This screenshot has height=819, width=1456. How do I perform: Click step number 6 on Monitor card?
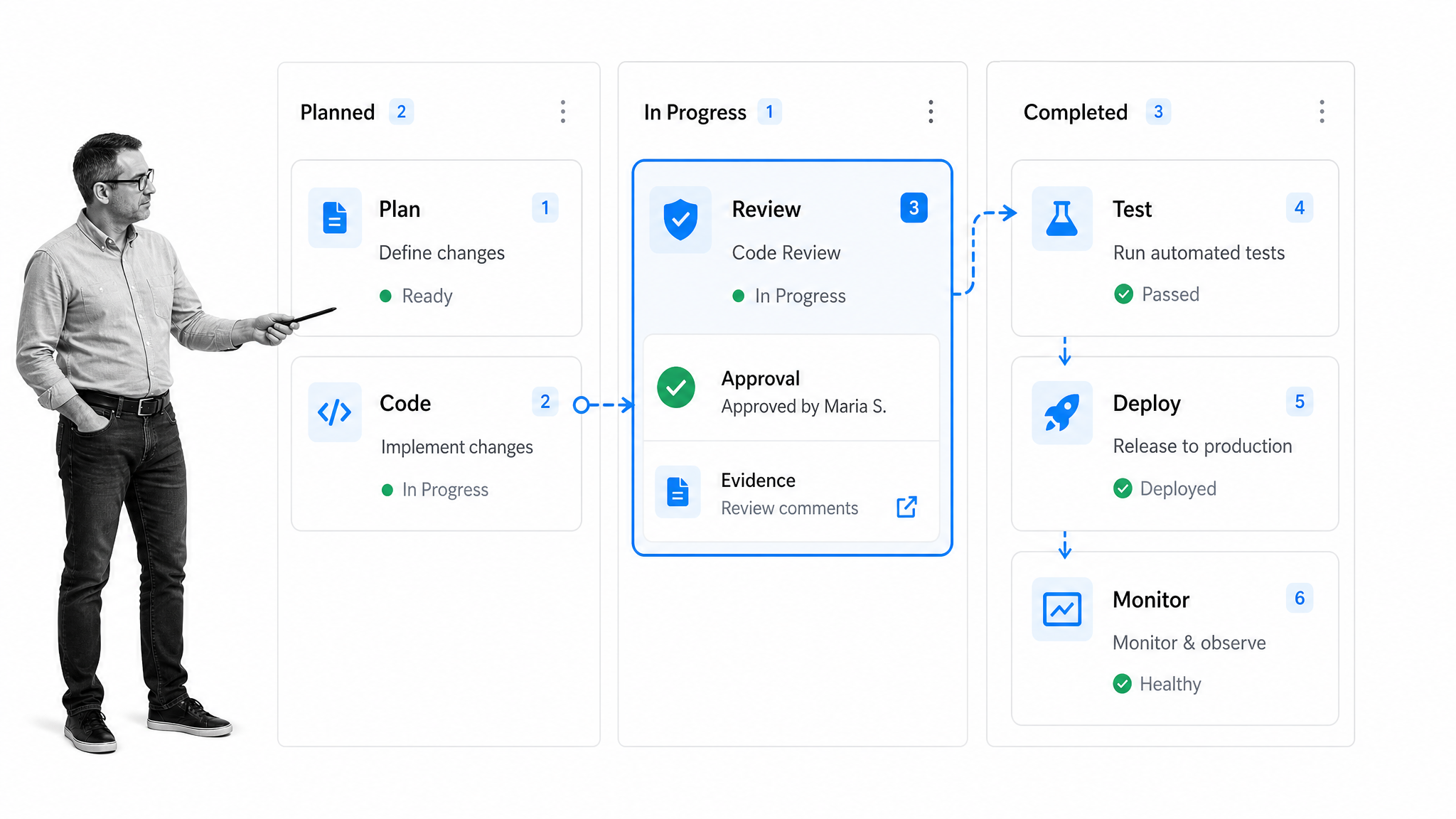coord(1300,598)
